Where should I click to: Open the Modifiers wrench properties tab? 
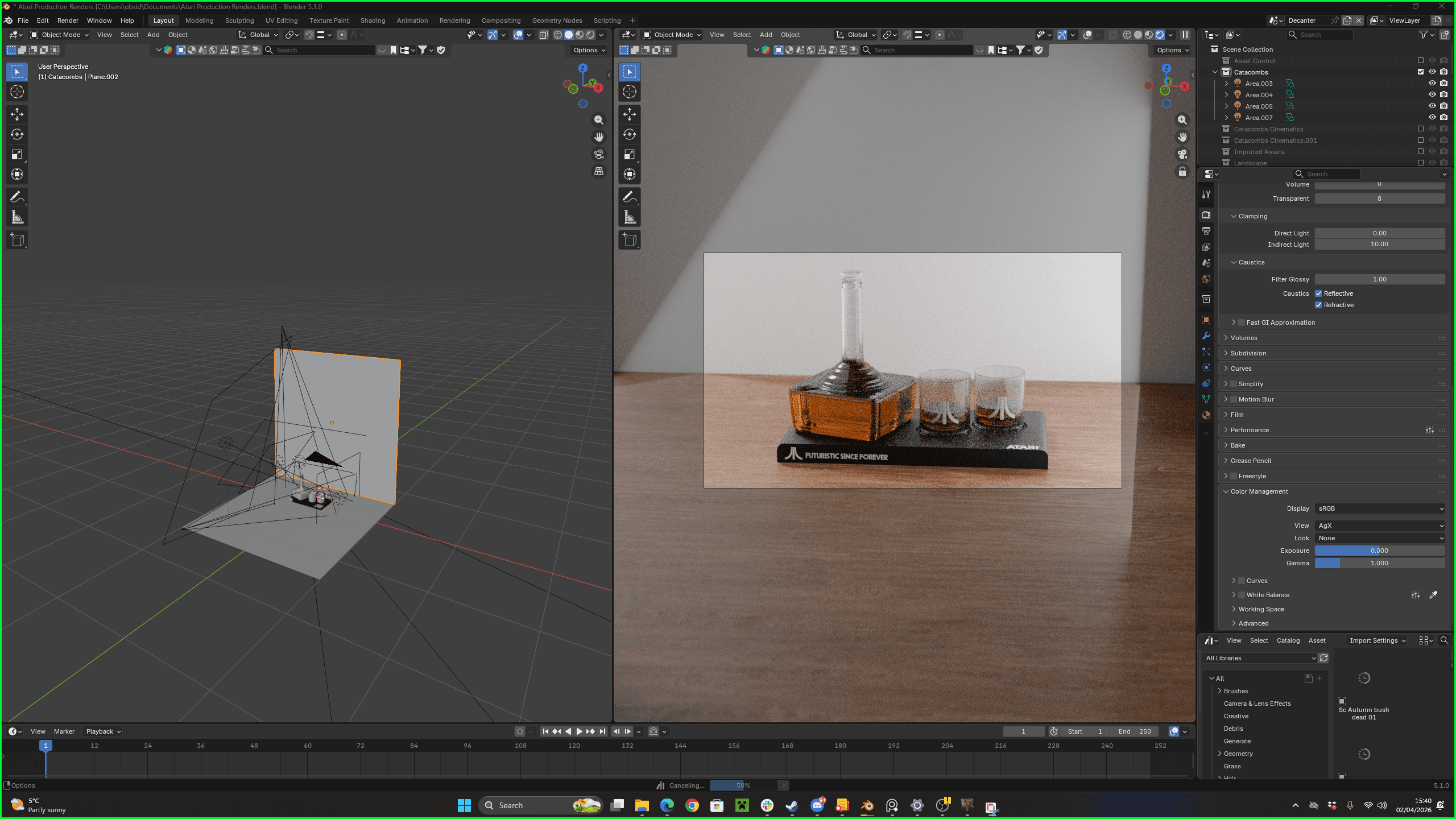pyautogui.click(x=1206, y=336)
